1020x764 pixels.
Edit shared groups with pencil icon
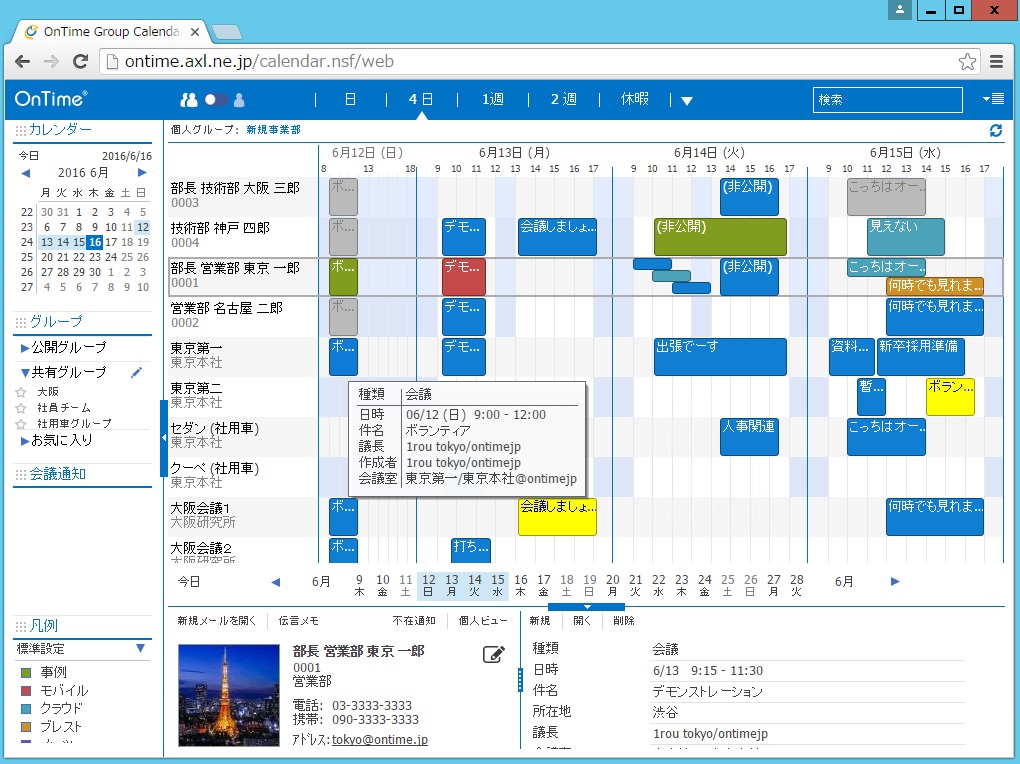[x=137, y=372]
